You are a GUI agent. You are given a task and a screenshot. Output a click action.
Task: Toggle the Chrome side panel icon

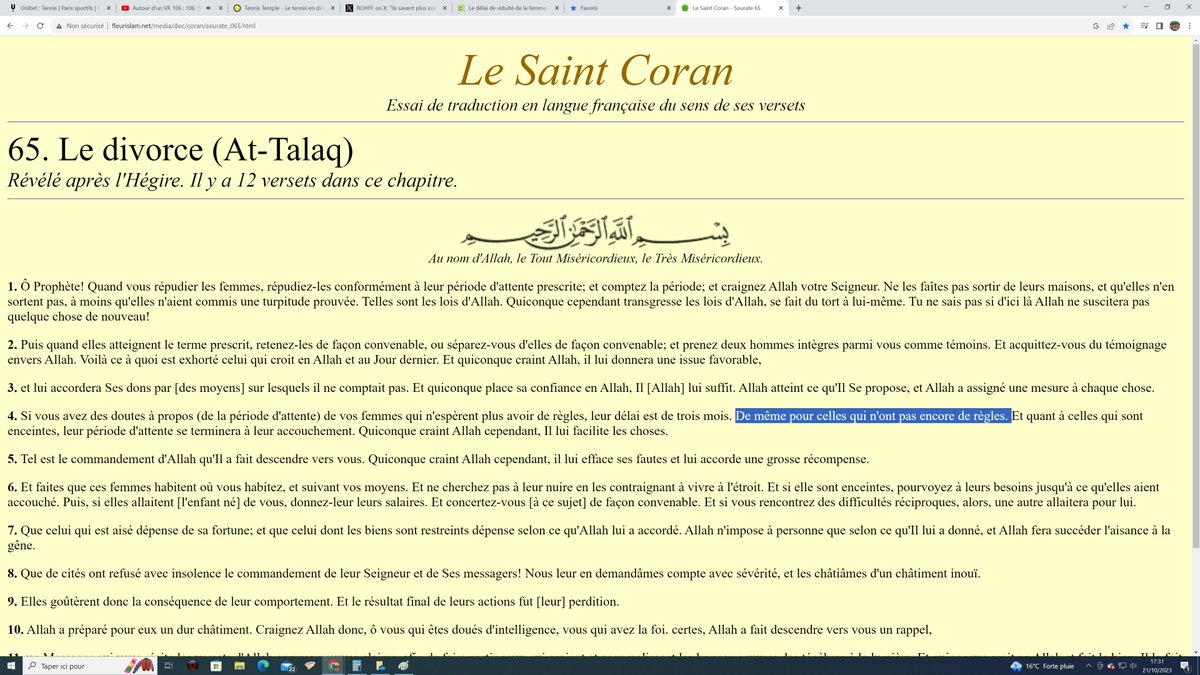1159,25
